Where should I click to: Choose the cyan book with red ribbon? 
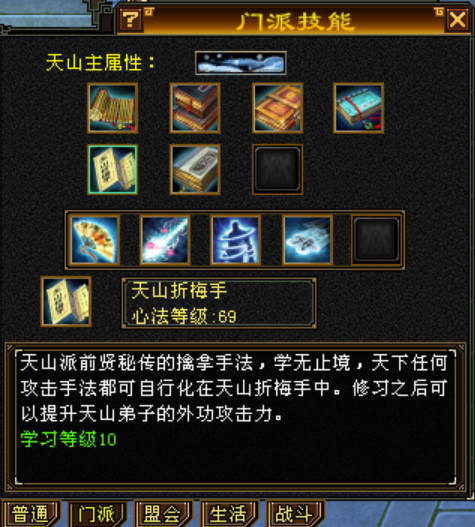coord(359,108)
